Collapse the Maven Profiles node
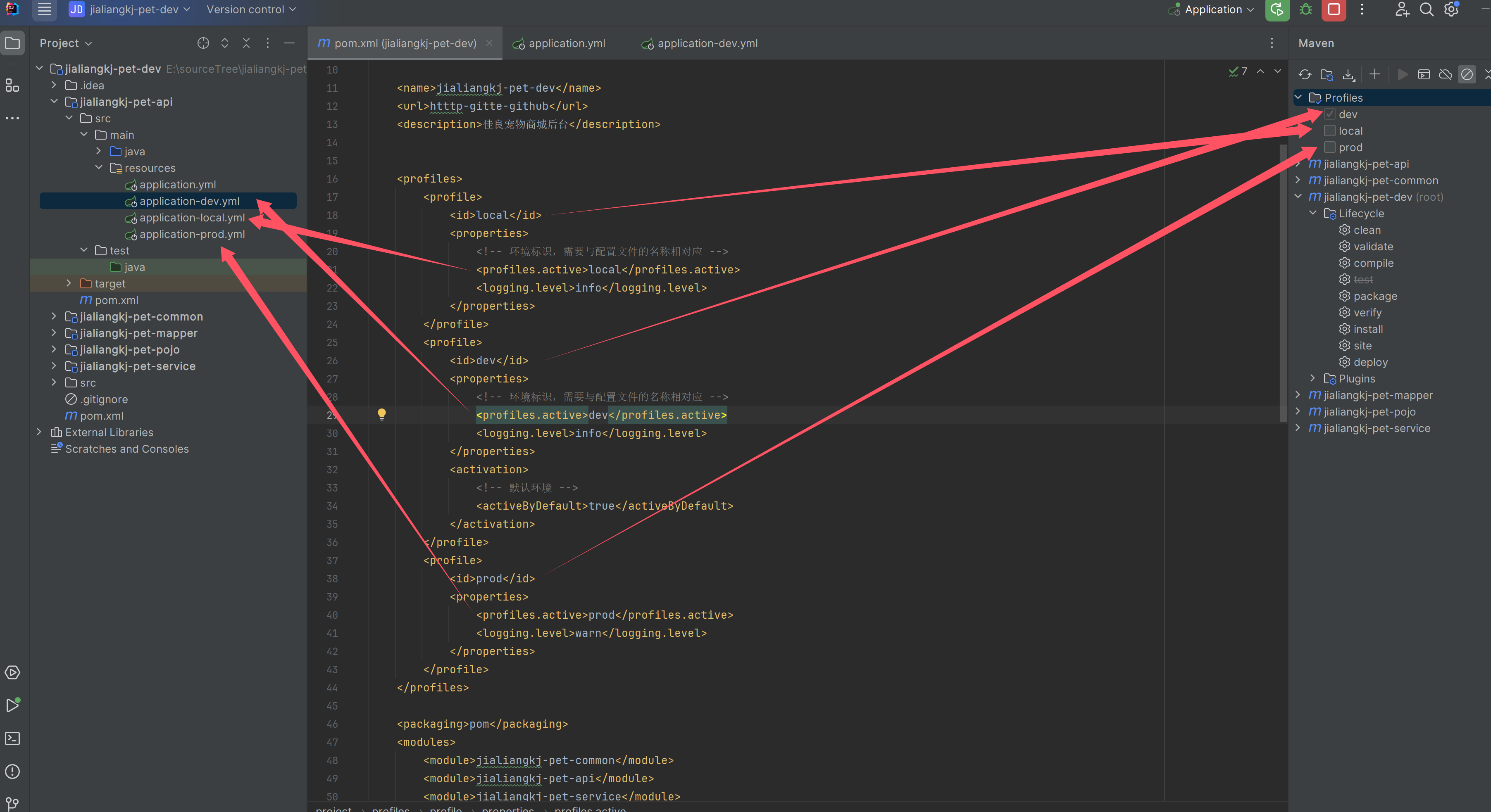Viewport: 1491px width, 812px height. [x=1298, y=97]
